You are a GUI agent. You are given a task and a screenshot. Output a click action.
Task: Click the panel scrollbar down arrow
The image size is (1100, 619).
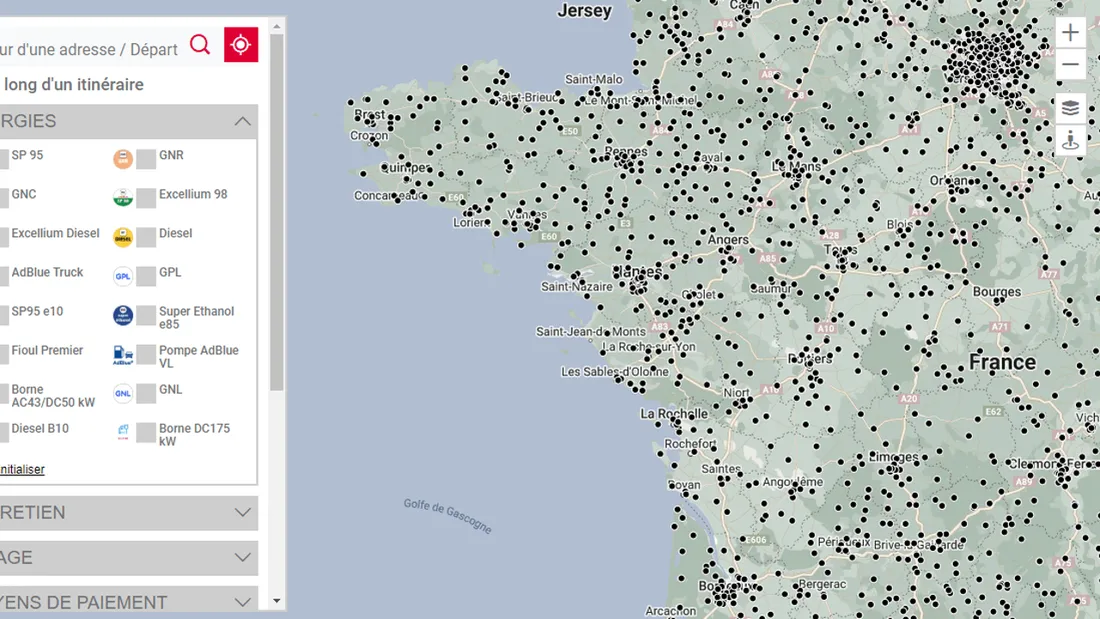[277, 602]
